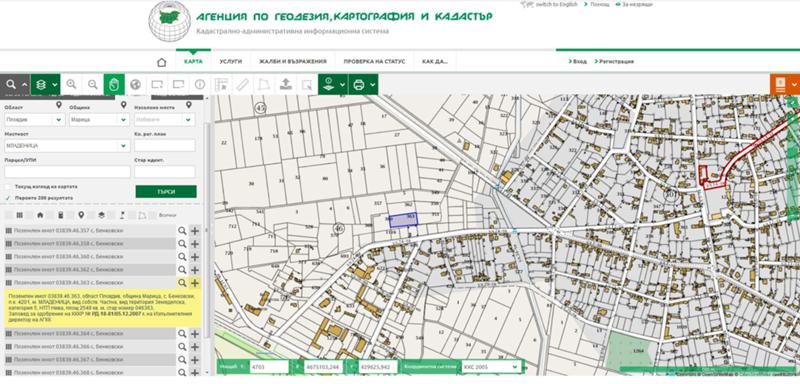Click the map scale field showing 4703
Image resolution: width=800 pixels, height=384 pixels.
(269, 367)
